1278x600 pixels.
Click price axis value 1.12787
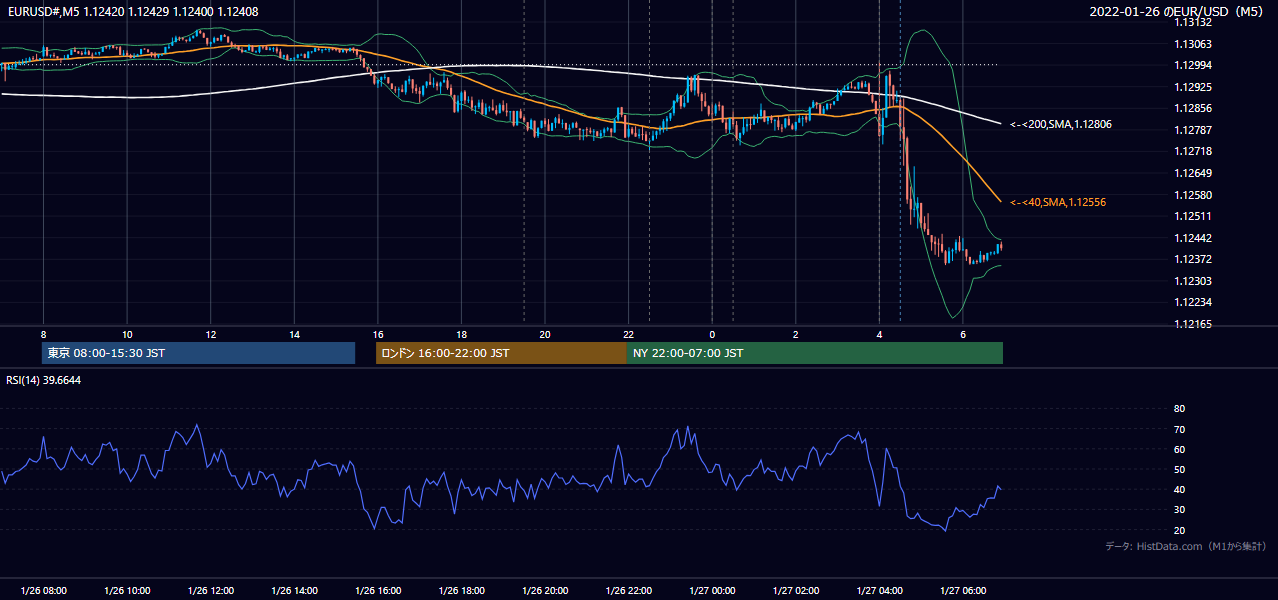coord(1194,130)
